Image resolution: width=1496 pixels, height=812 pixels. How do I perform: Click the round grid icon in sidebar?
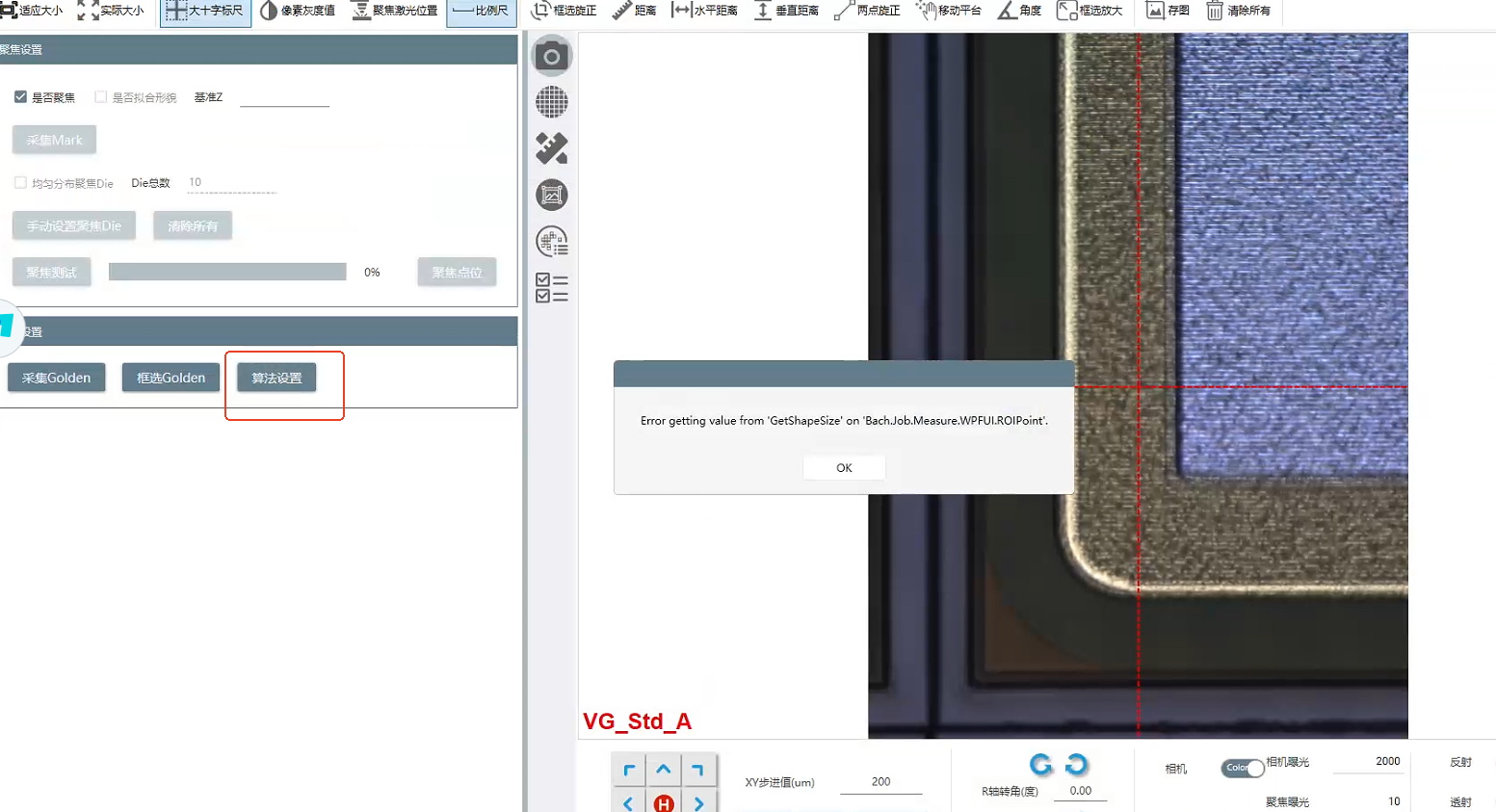click(552, 102)
